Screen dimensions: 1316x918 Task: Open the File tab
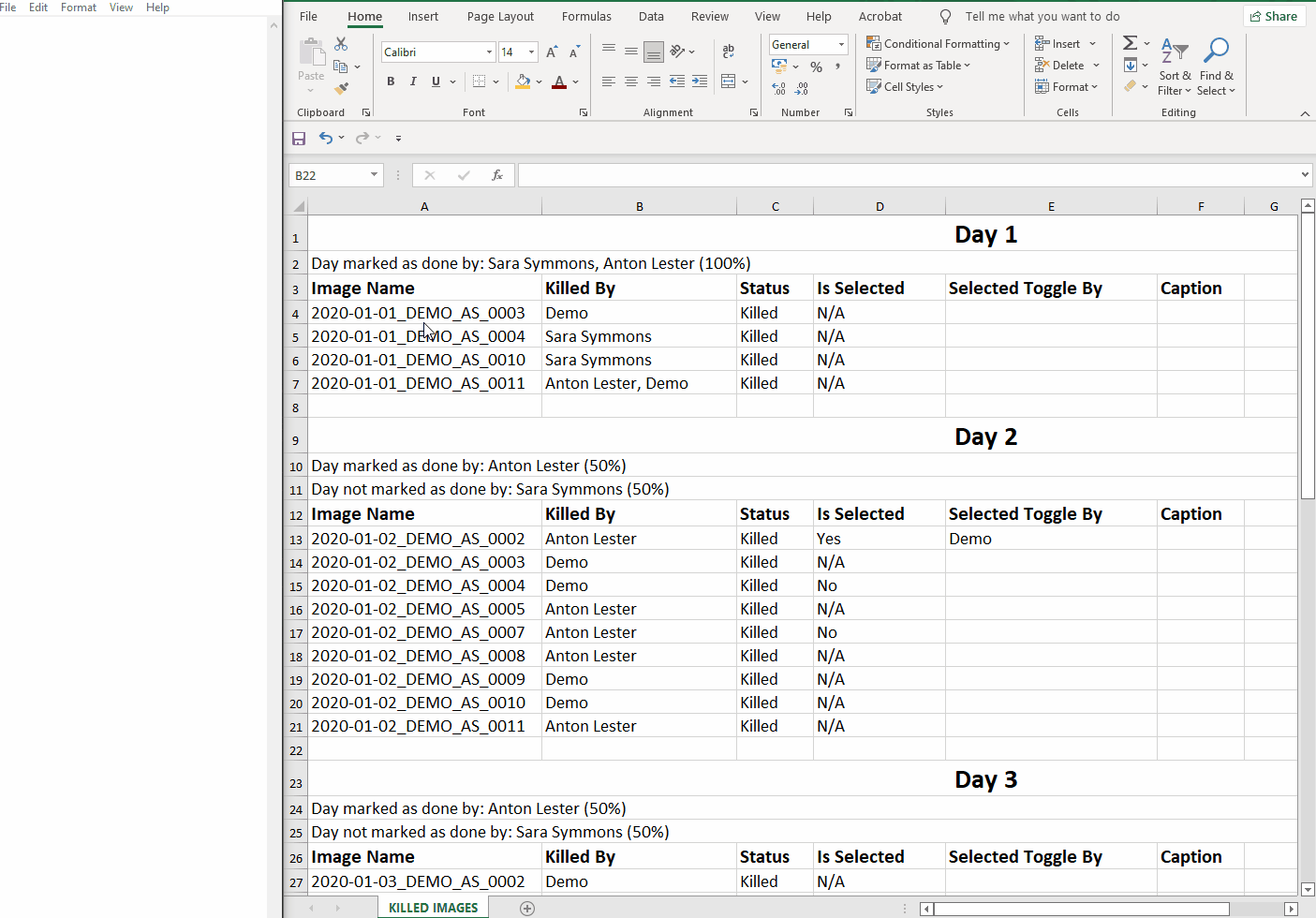[308, 17]
